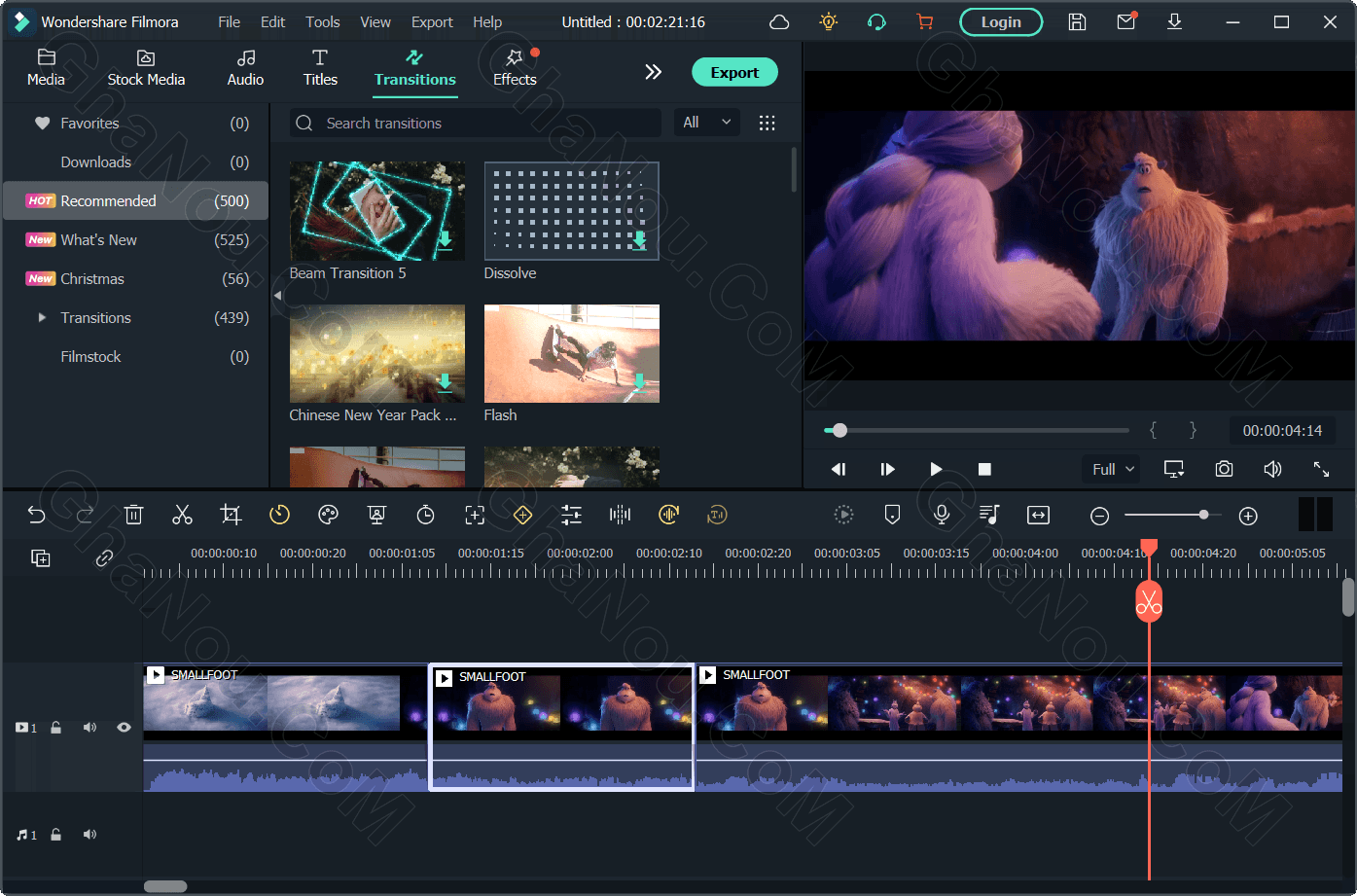This screenshot has height=896, width=1357.
Task: Expand the Transitions tree category
Action: tap(42, 317)
